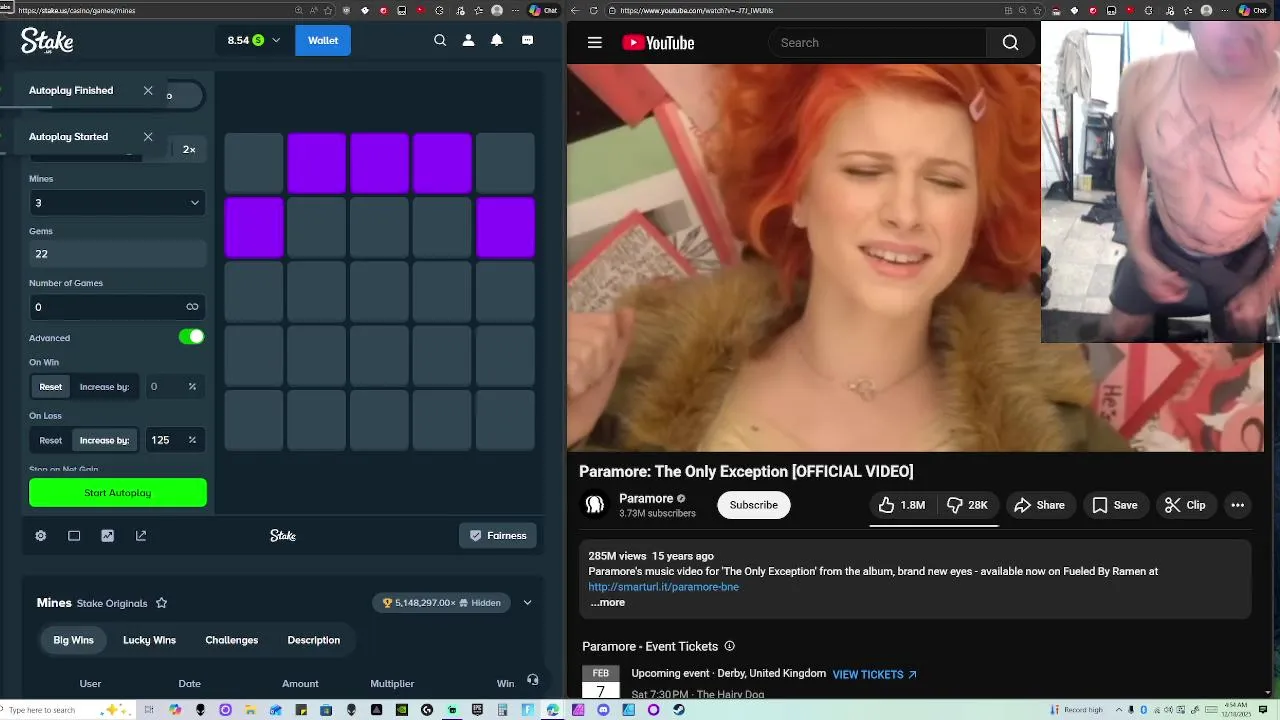
Task: Select Increase by option under On Win
Action: pyautogui.click(x=104, y=387)
